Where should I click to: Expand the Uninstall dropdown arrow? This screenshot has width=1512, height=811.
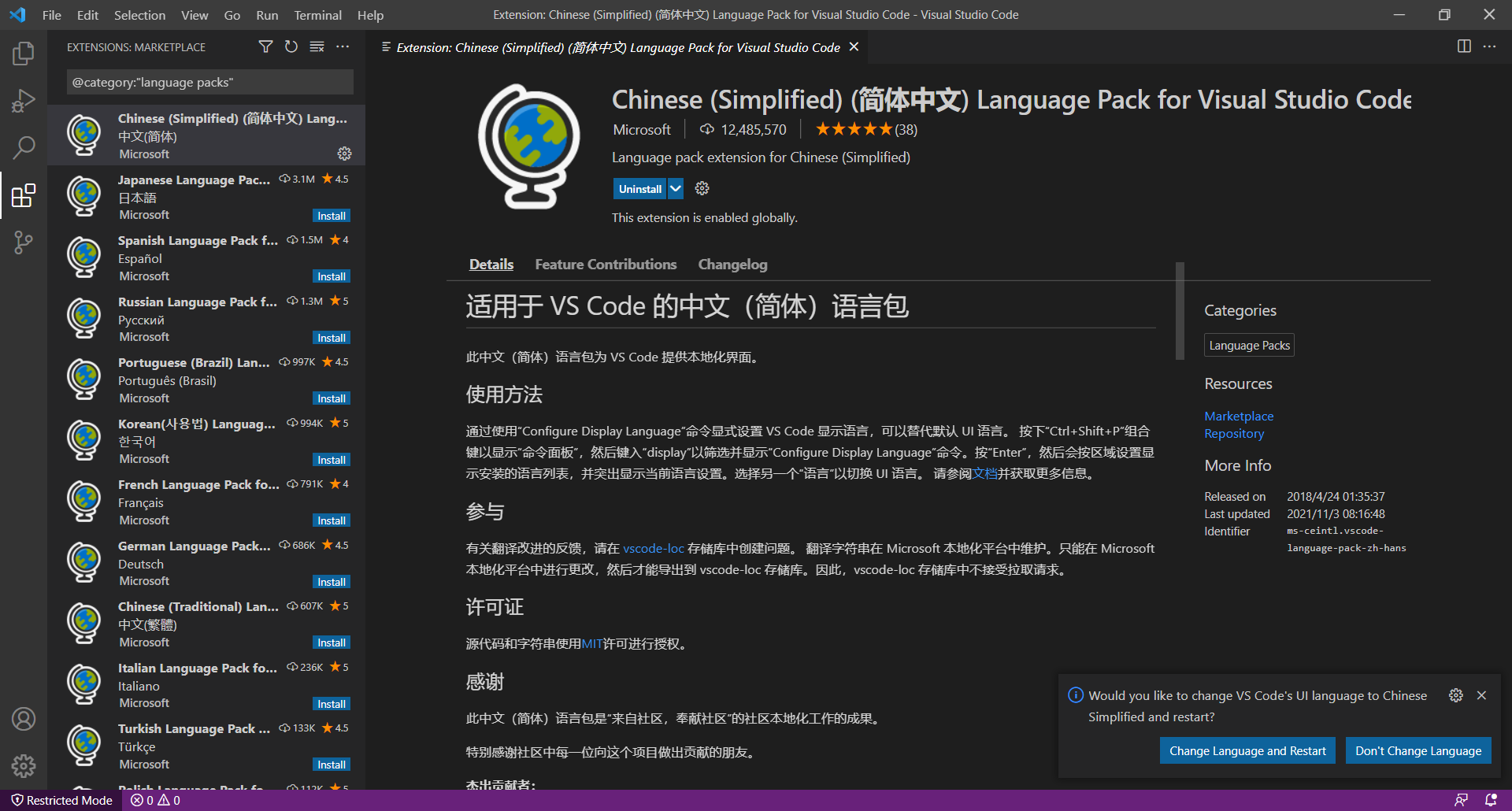676,189
